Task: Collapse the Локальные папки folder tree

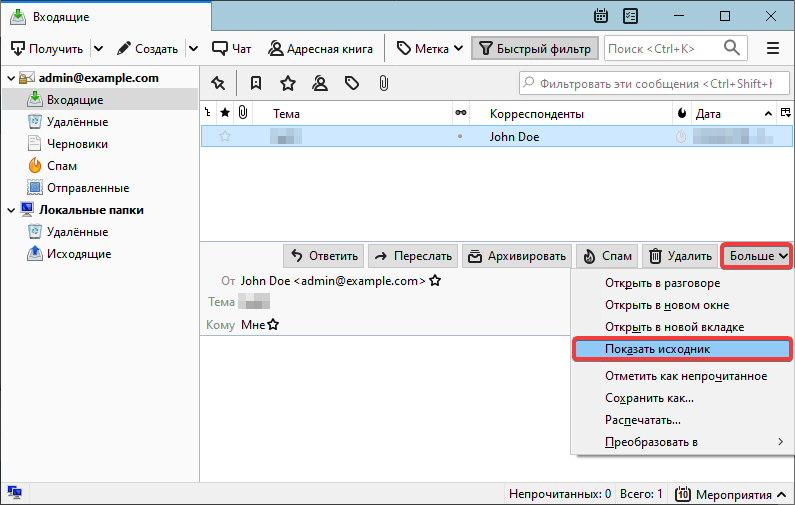Action: (x=11, y=210)
